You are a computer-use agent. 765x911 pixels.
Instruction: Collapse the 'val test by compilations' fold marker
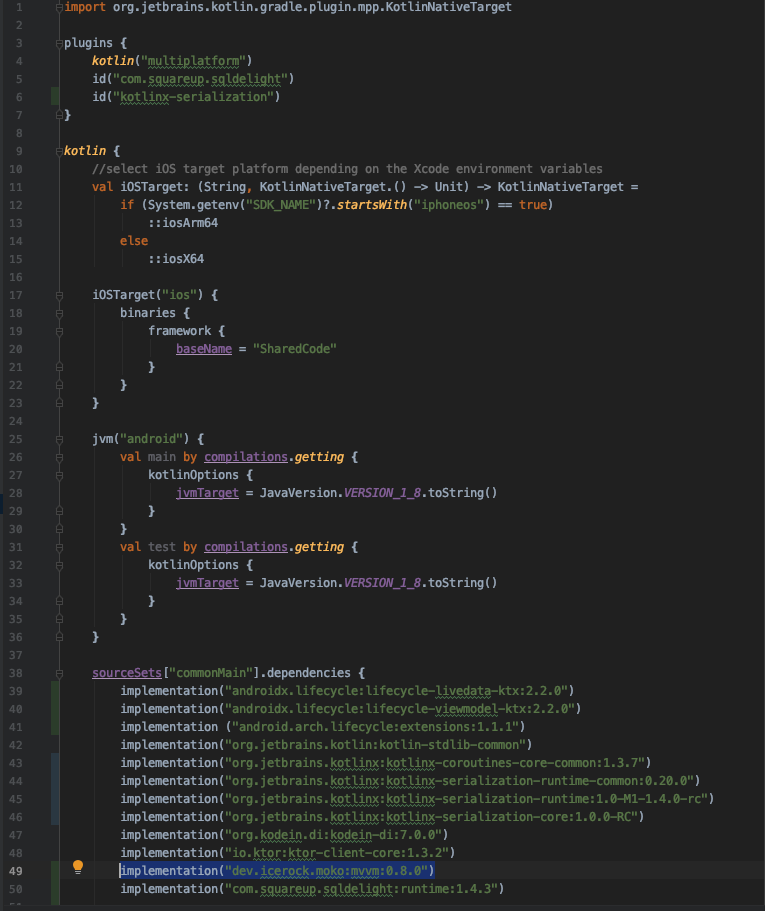click(59, 548)
